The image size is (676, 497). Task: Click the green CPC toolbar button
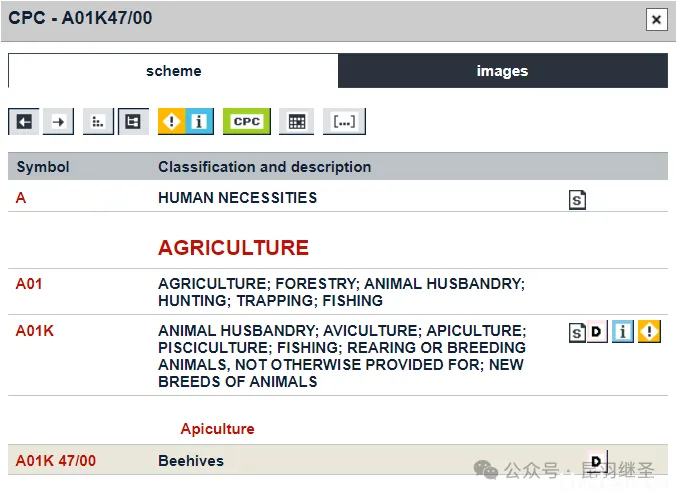[246, 122]
